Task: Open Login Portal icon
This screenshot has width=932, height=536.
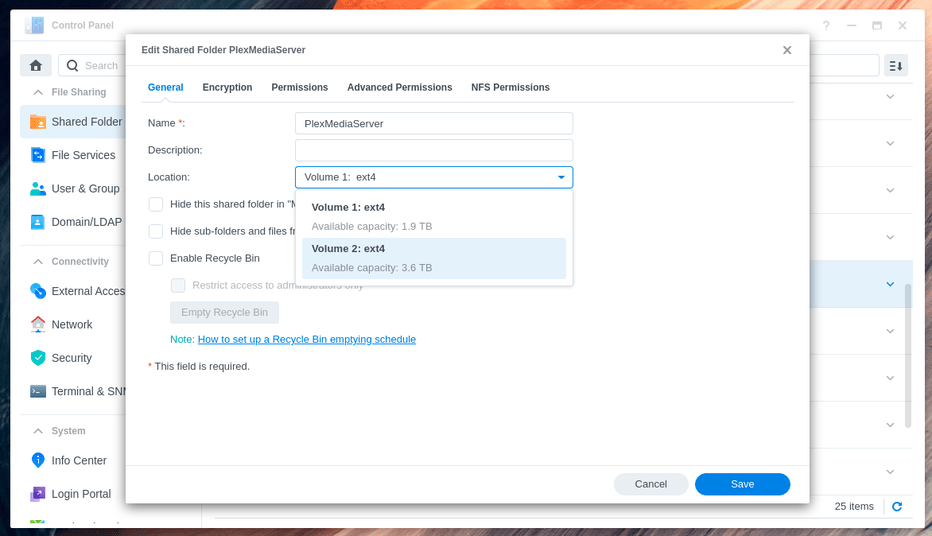Action: (x=38, y=494)
